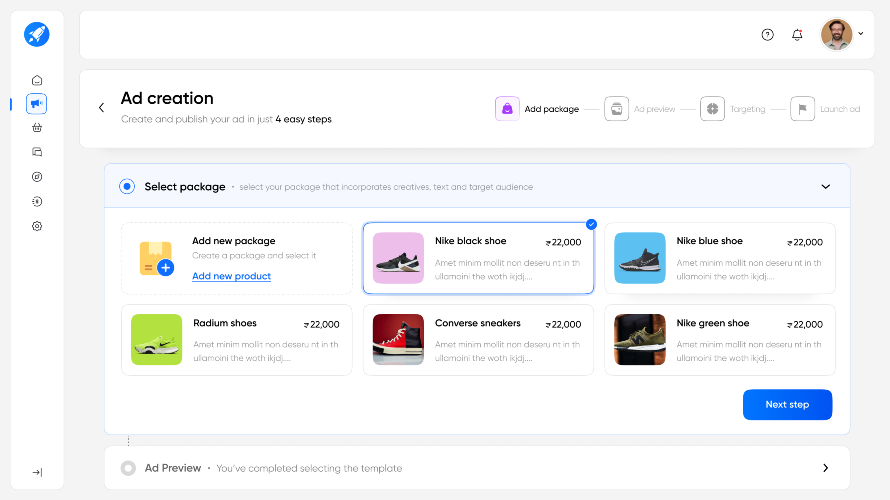Open the profile dropdown arrow
The height and width of the screenshot is (500, 890).
click(x=861, y=33)
